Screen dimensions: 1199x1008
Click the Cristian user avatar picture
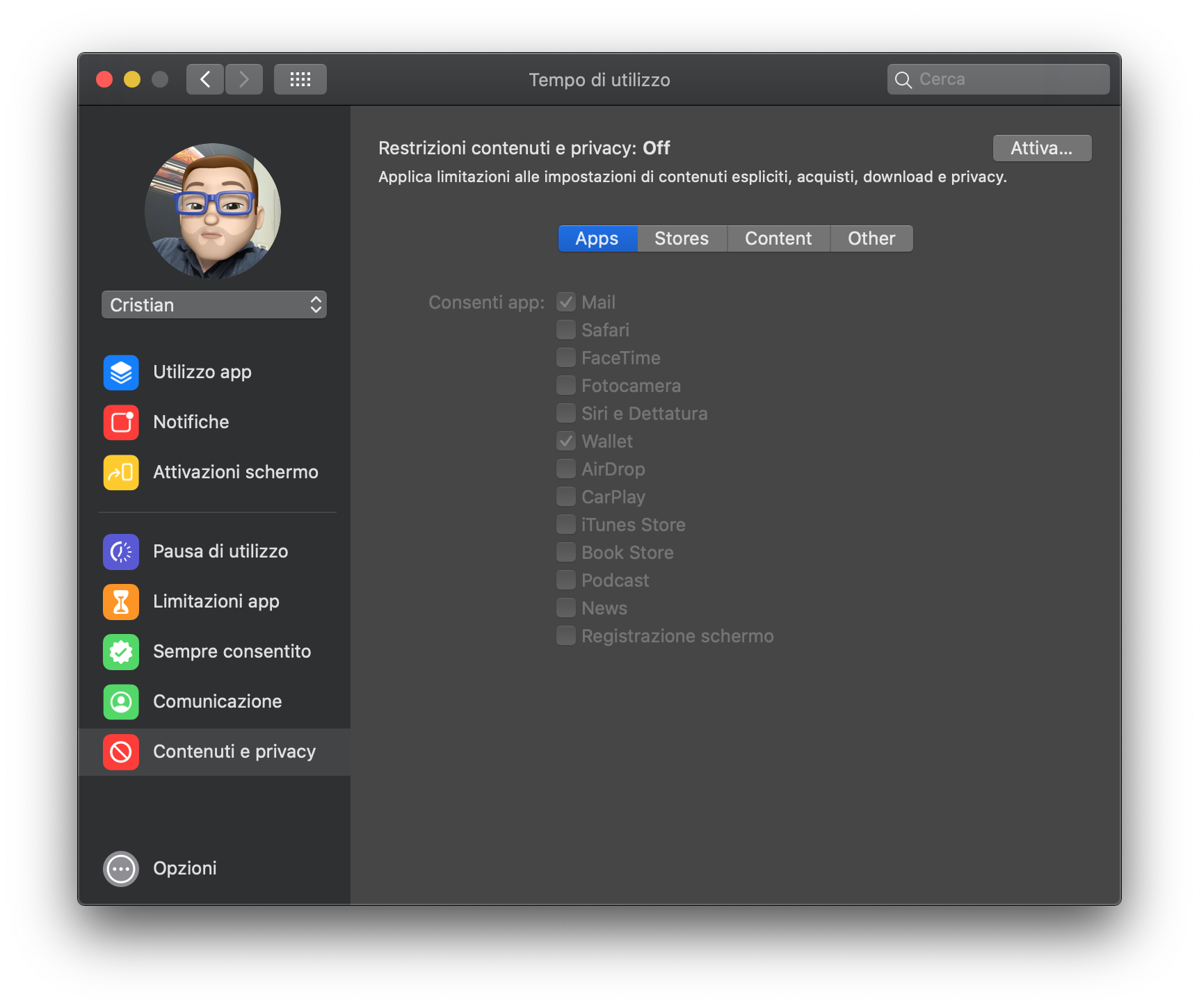tap(213, 211)
